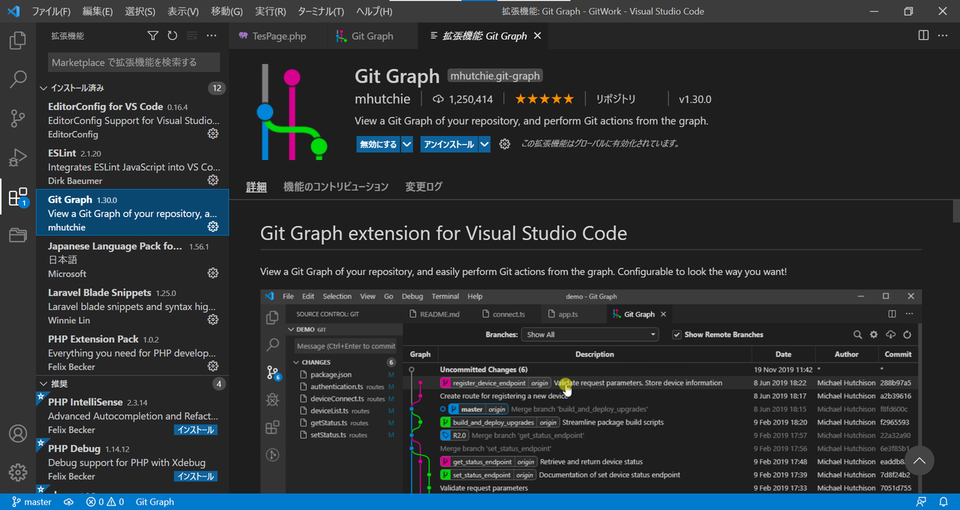This screenshot has height=510, width=960.
Task: Open gear for ESLint extension
Action: click(x=213, y=180)
